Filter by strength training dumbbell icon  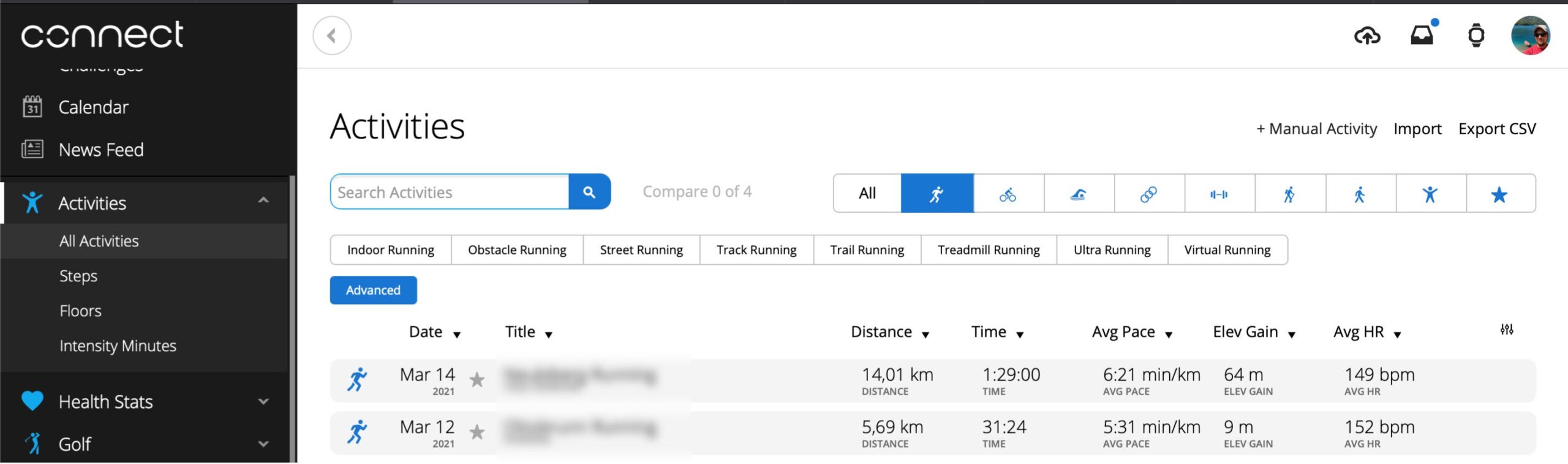tap(1218, 194)
